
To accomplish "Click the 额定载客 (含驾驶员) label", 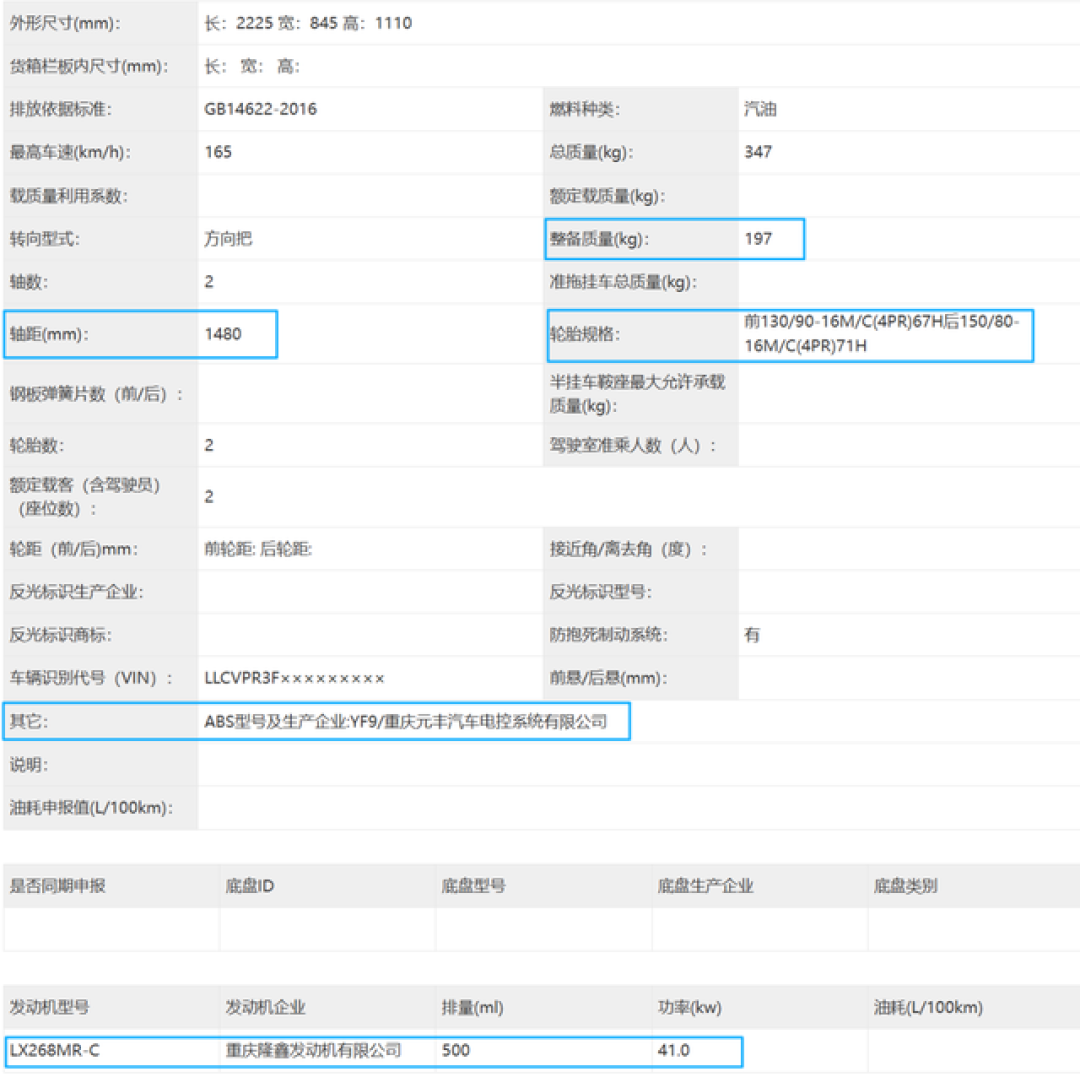I will click(85, 485).
